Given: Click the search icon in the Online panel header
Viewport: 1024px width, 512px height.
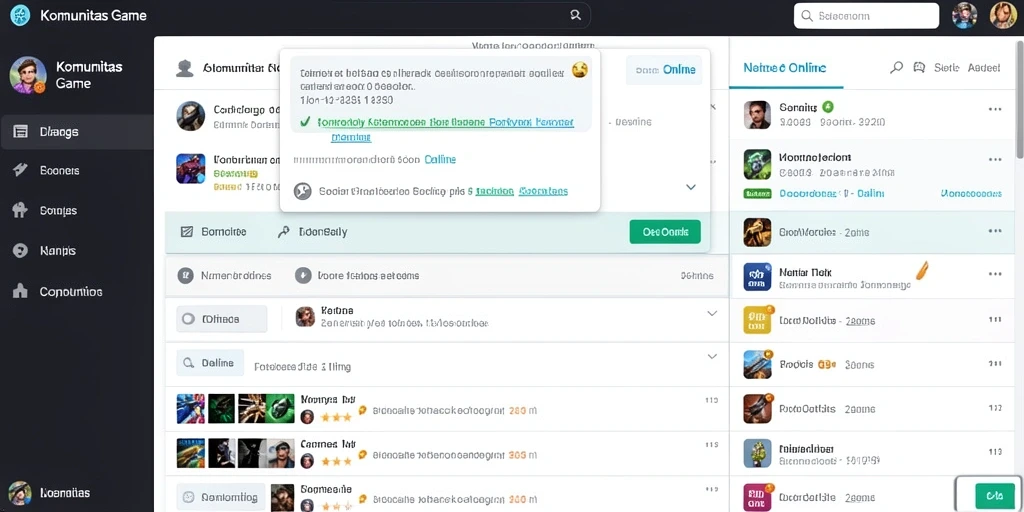Looking at the screenshot, I should (x=897, y=67).
